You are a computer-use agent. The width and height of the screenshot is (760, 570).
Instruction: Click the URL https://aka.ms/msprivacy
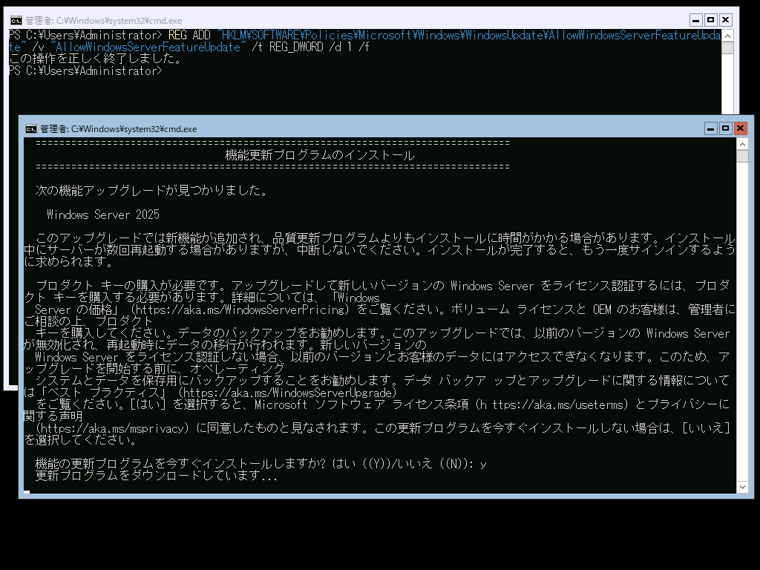112,428
